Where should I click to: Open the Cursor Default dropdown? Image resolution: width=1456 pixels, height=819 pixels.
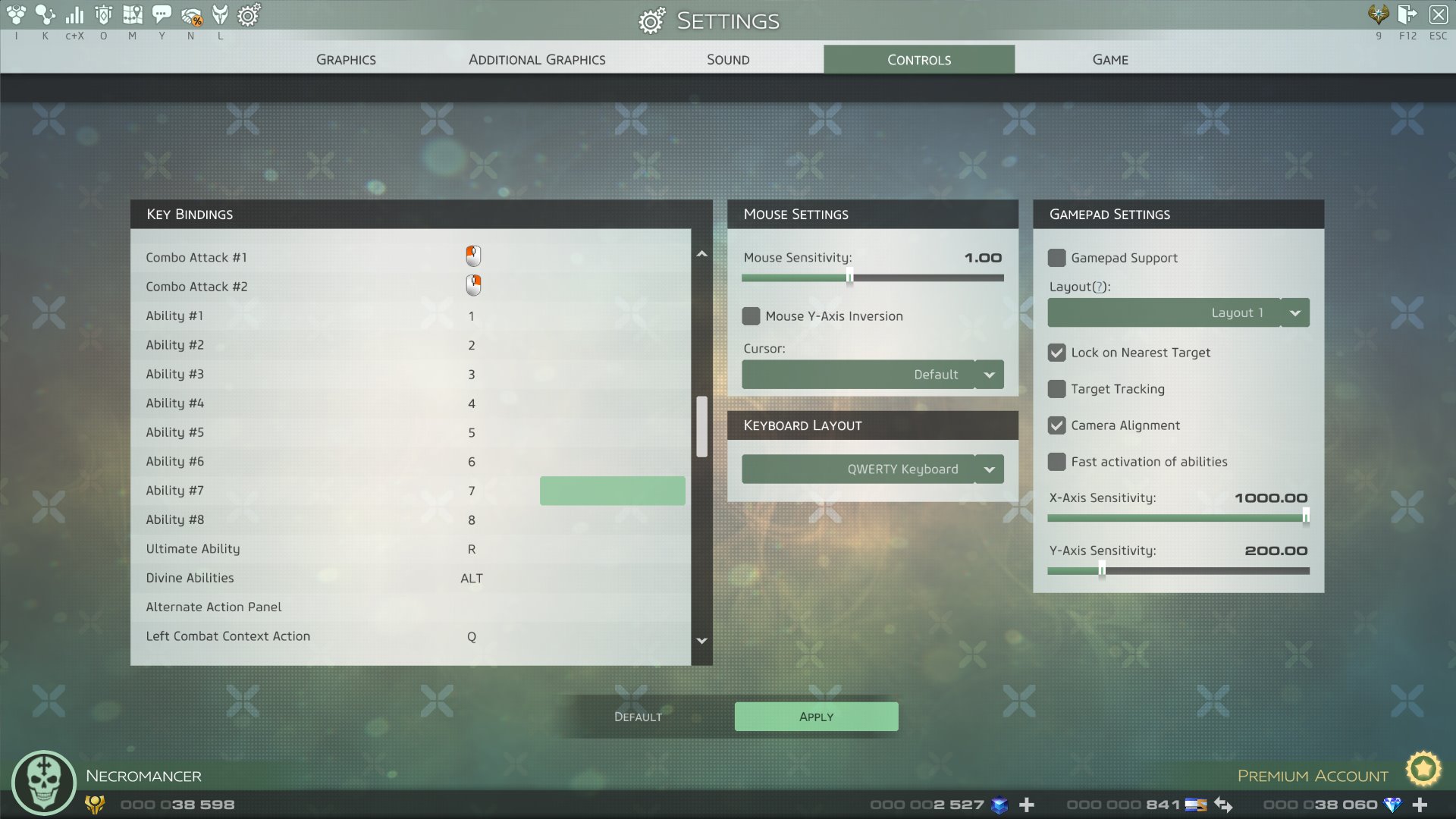[873, 375]
